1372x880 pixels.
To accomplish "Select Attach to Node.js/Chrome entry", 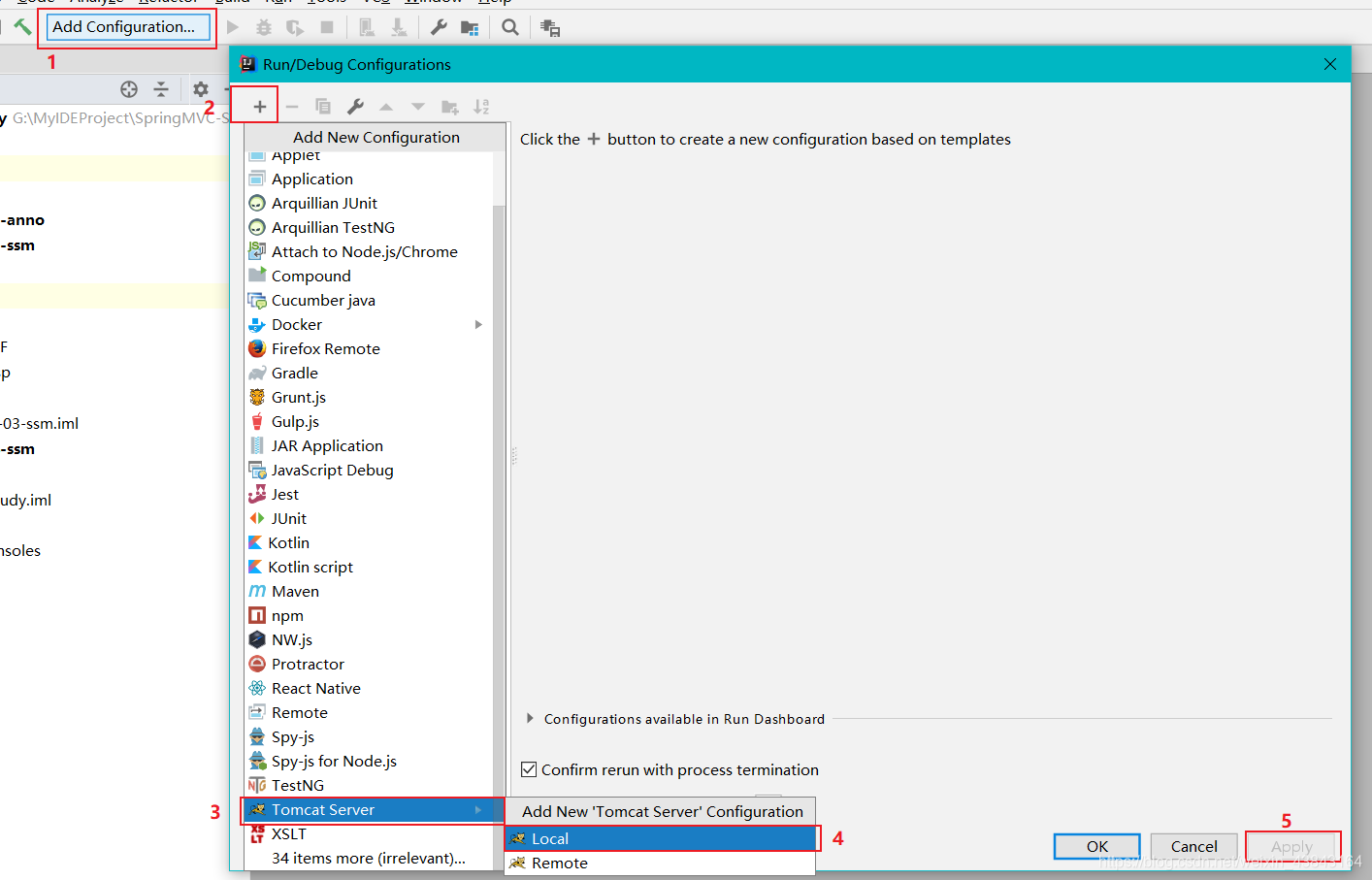I will click(369, 252).
